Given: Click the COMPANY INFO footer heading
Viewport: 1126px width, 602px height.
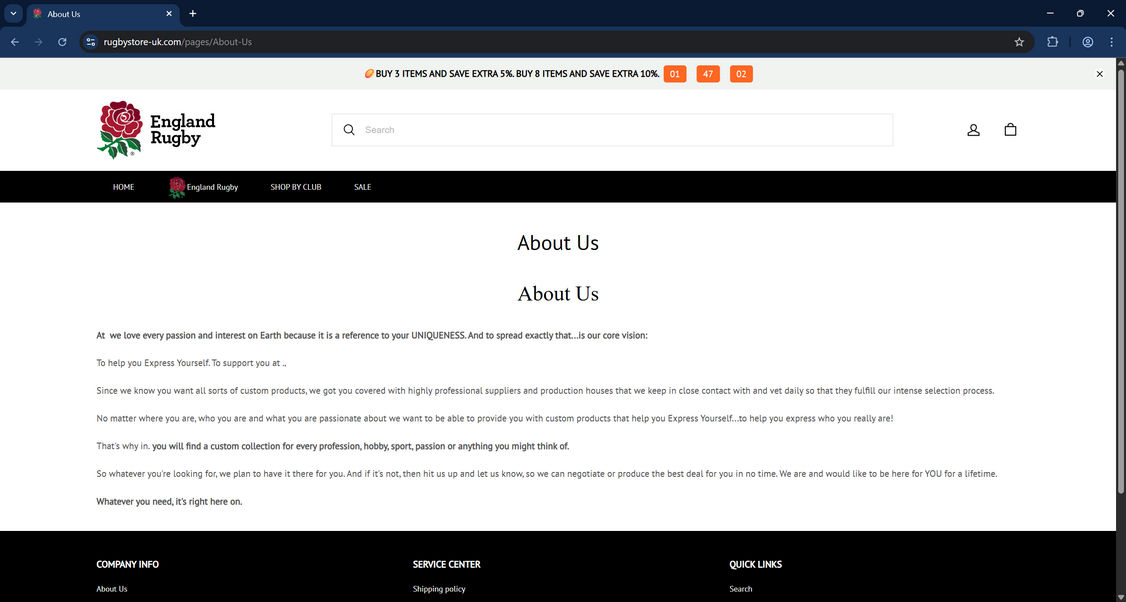Looking at the screenshot, I should point(128,565).
